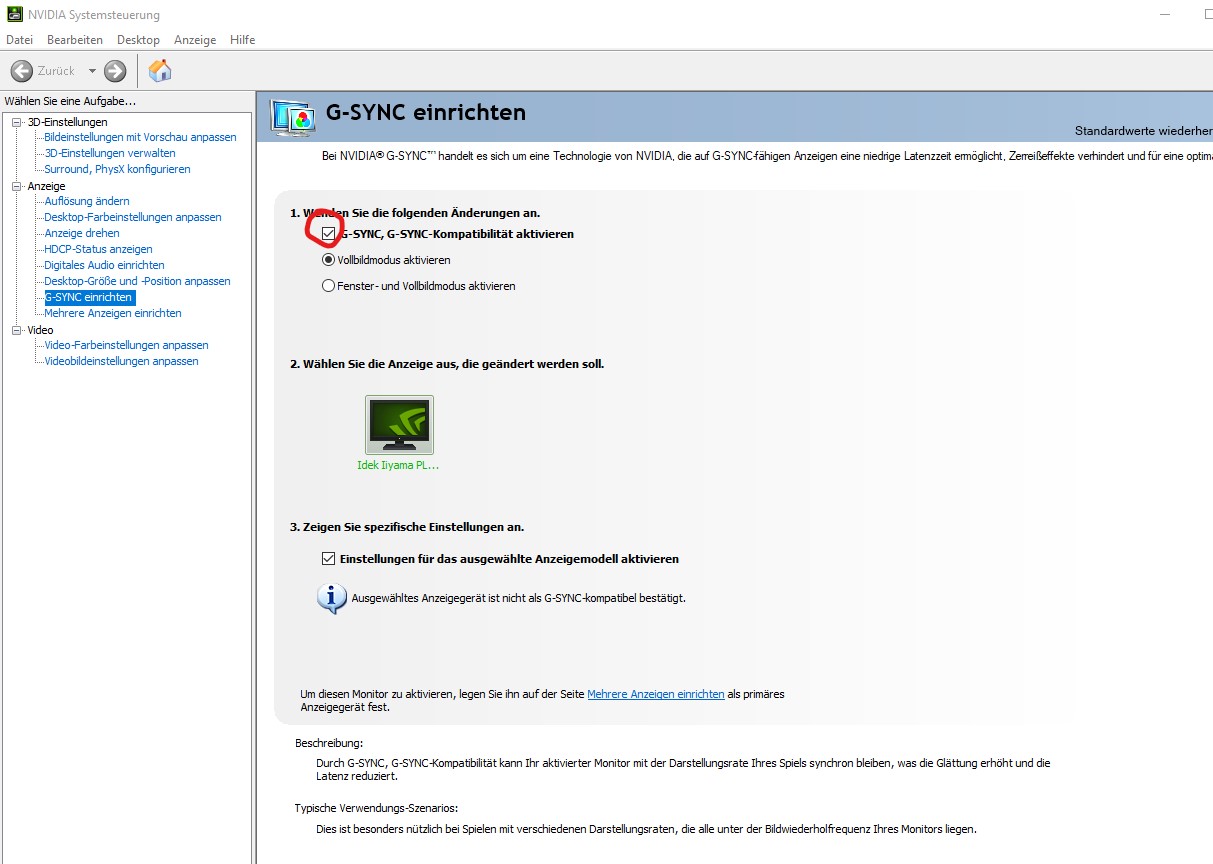Collapse the Anzeige tree node
This screenshot has width=1213, height=864.
click(x=16, y=186)
